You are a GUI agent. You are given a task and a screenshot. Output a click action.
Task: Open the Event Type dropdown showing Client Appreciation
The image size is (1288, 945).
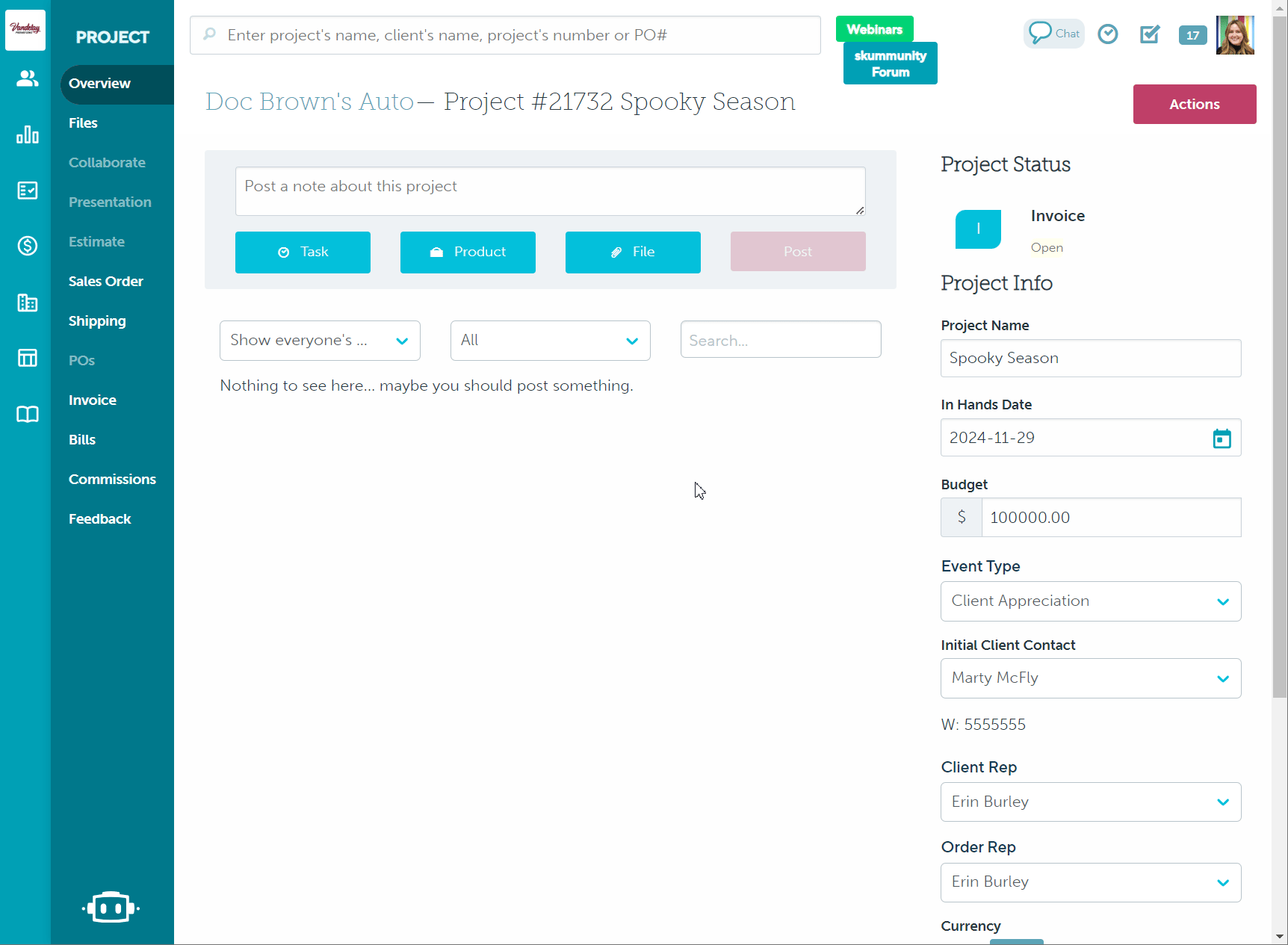coord(1090,601)
